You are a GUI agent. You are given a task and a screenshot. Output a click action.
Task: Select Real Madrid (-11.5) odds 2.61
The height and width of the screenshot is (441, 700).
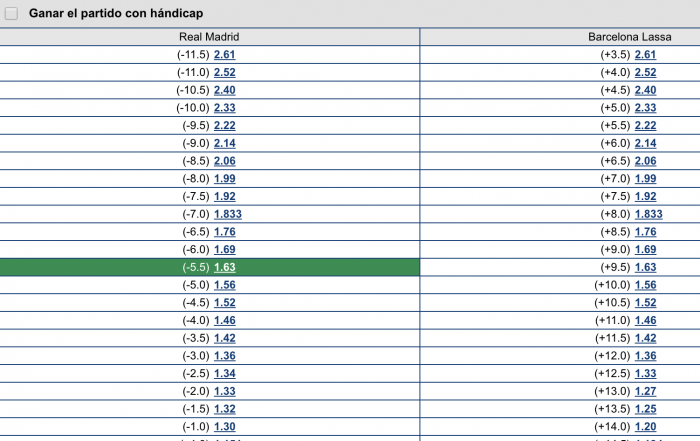(225, 54)
